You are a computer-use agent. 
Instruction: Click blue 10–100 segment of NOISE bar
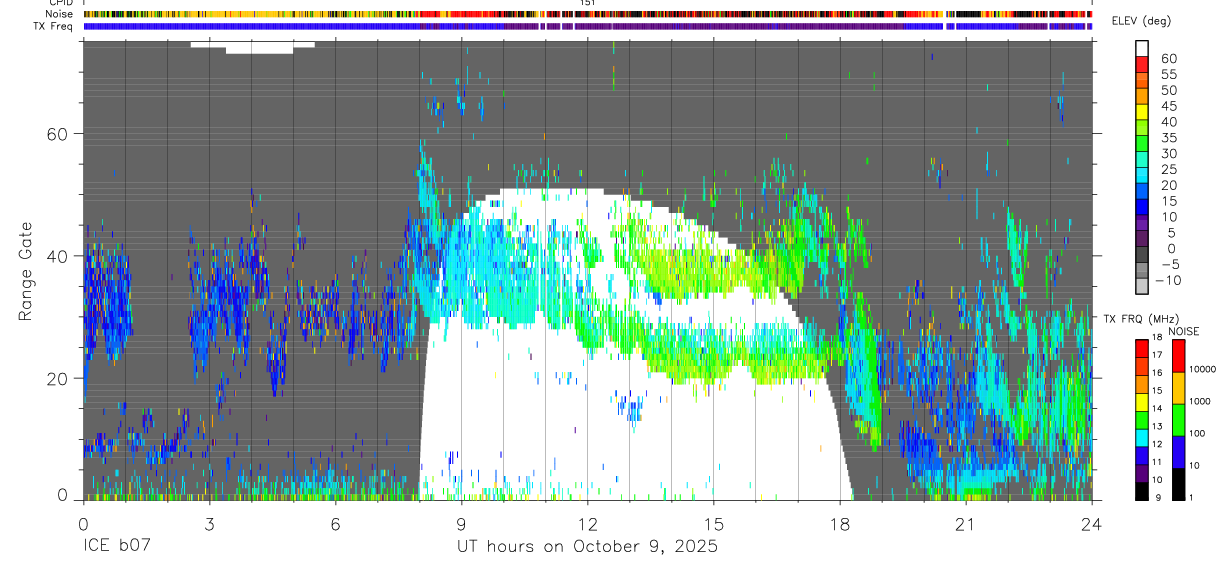[1178, 452]
